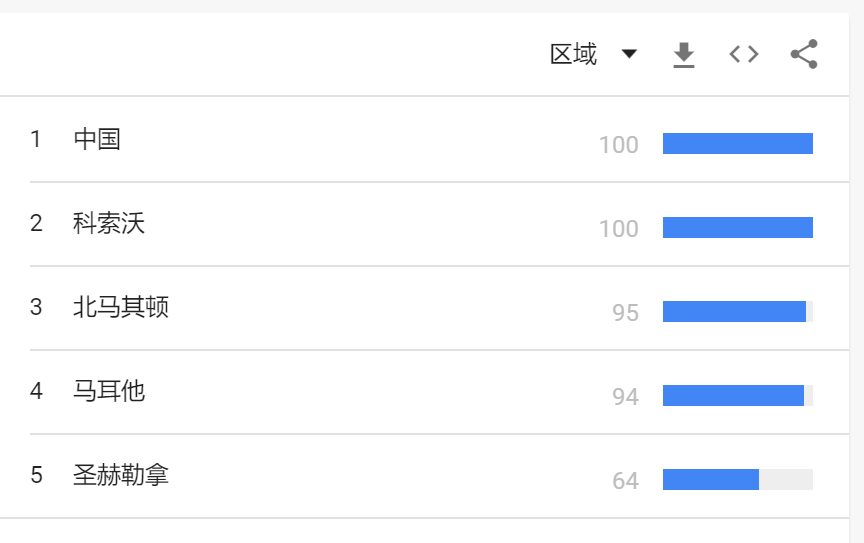The width and height of the screenshot is (864, 543).
Task: Open the 区域 selector label
Action: pyautogui.click(x=574, y=54)
